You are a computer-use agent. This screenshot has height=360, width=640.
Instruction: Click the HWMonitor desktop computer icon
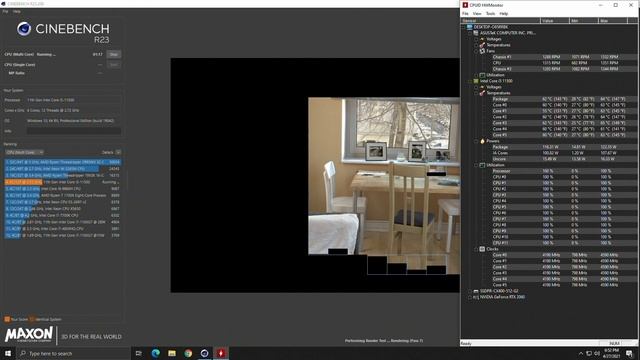pos(469,27)
